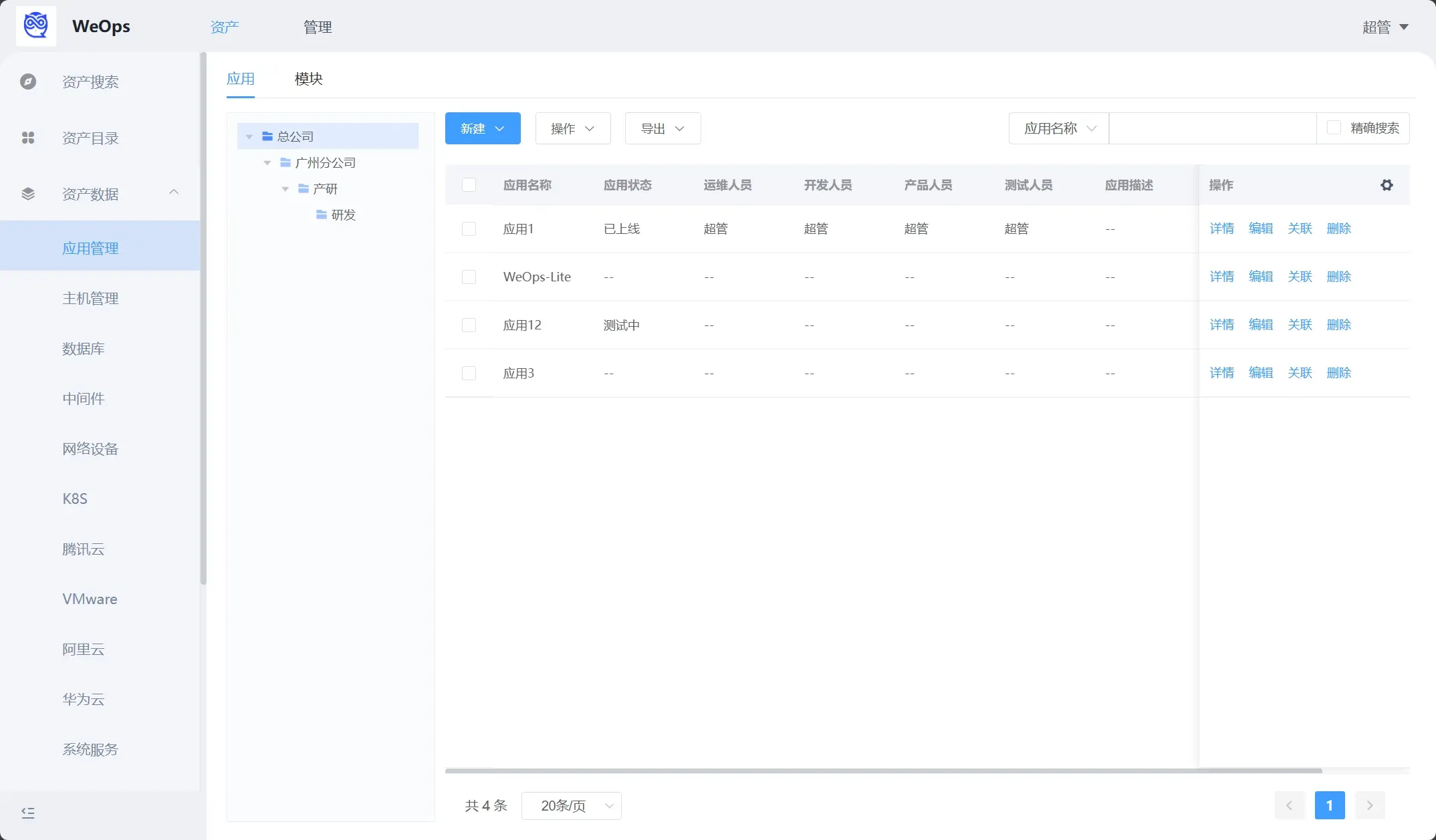
Task: Check the row for 应用12
Action: (x=469, y=325)
